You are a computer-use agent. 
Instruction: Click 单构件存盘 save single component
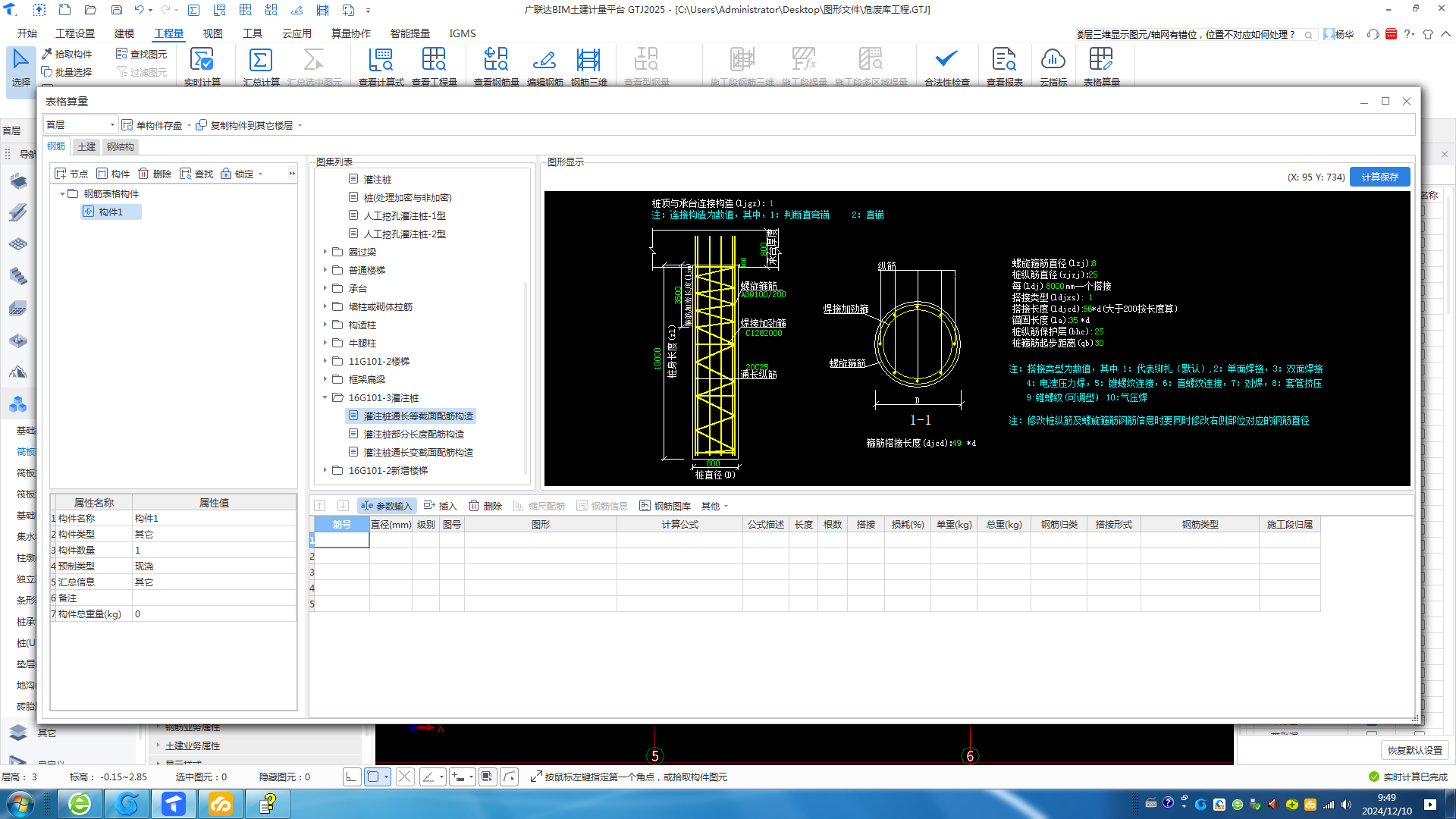(152, 125)
